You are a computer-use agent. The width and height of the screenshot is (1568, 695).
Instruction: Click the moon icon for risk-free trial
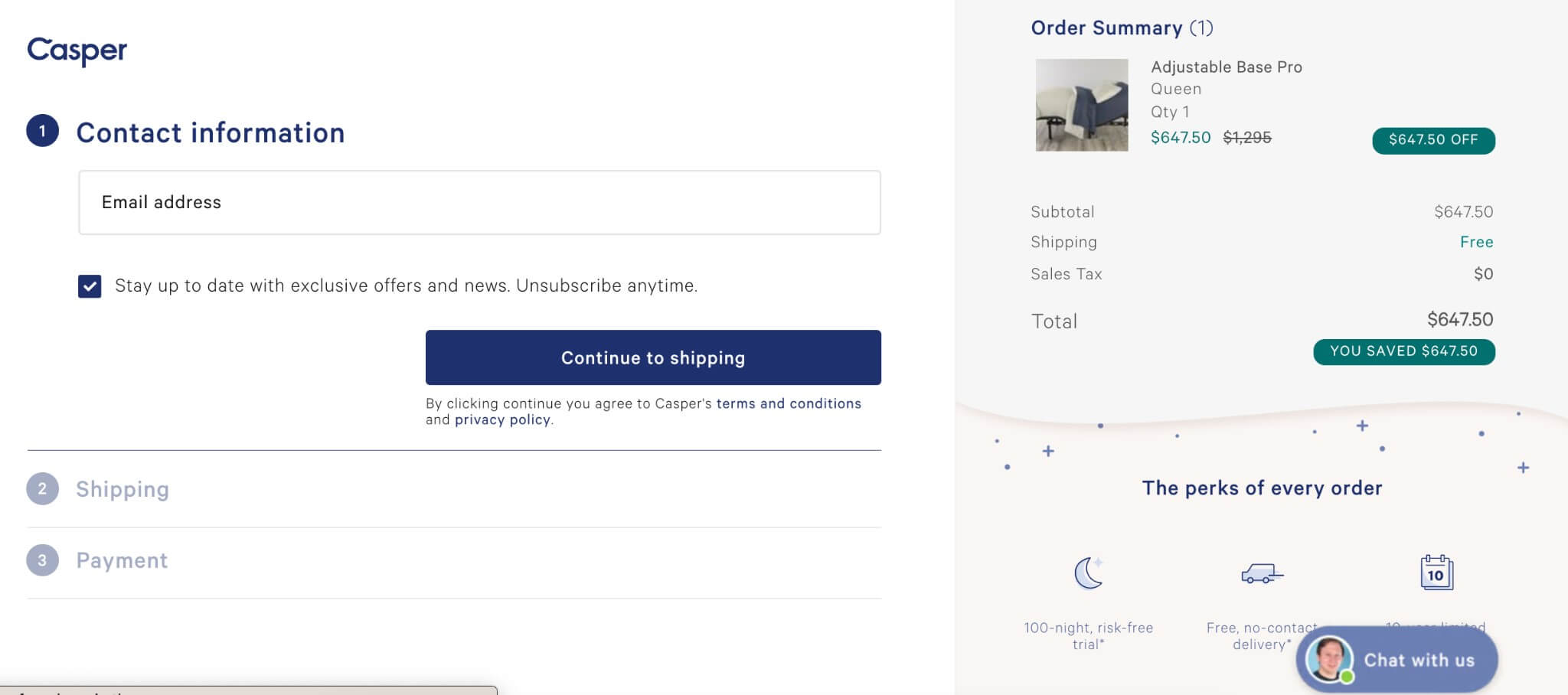coord(1089,573)
